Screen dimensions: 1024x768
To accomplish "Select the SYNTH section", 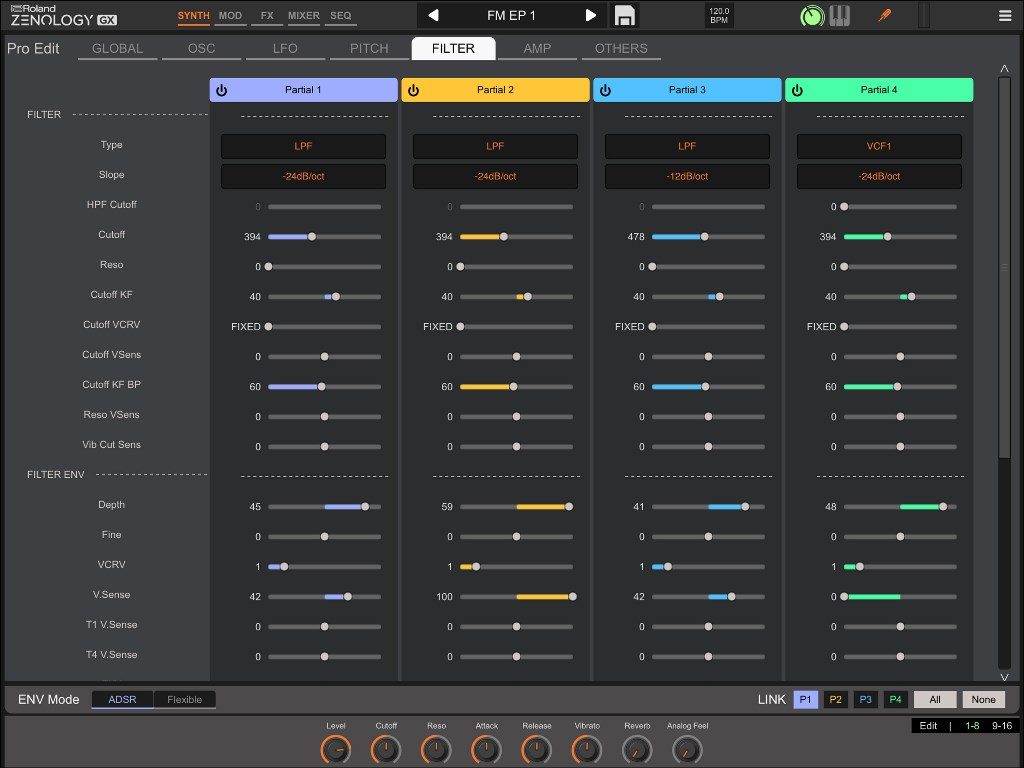I will tap(193, 16).
